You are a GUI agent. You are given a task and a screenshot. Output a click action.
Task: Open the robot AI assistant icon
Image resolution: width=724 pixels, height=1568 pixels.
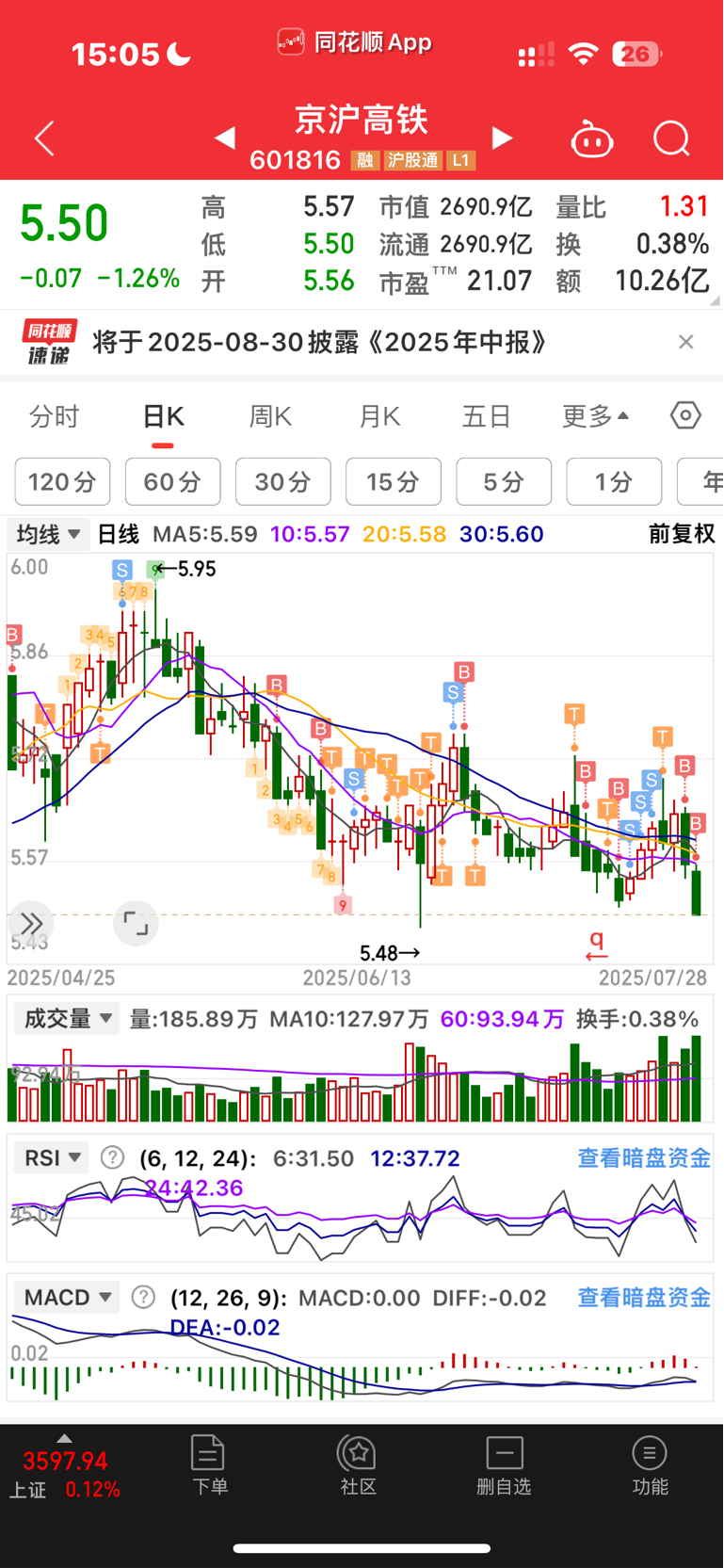(592, 139)
